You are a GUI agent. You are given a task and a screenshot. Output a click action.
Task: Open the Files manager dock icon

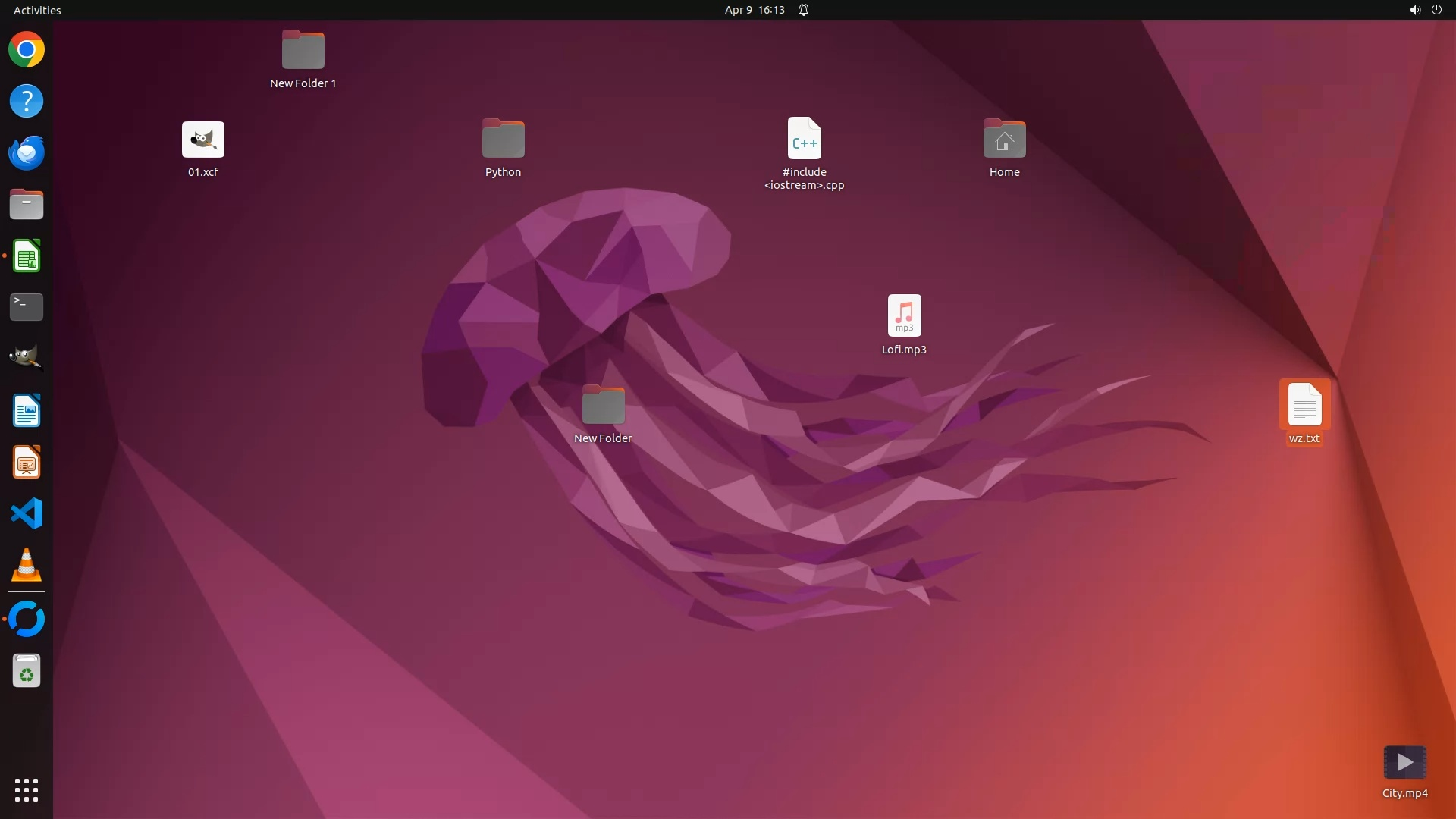27,205
